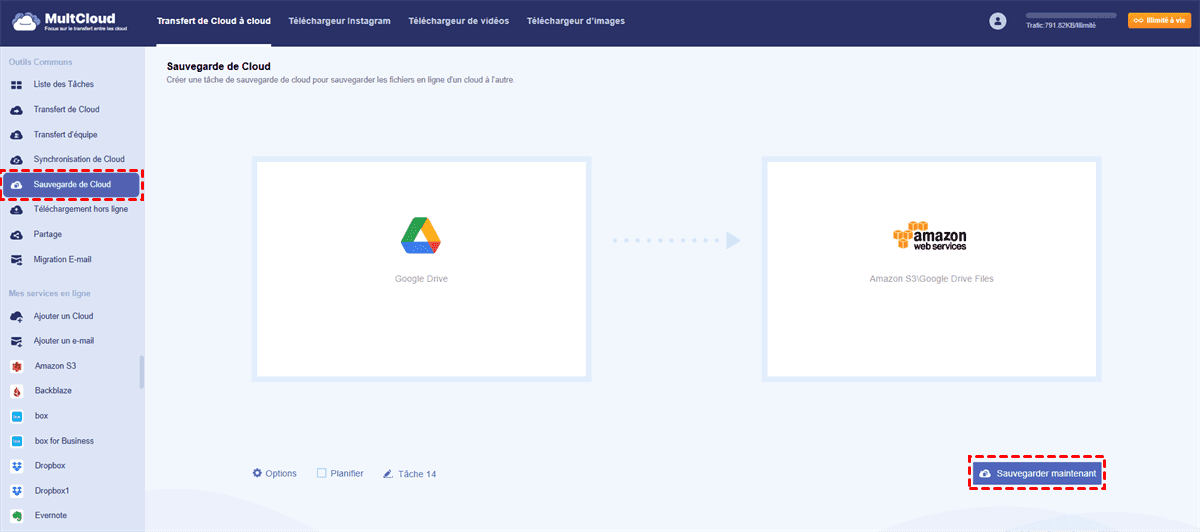The image size is (1200, 532).
Task: Click the Amazon S3 service icon
Action: click(16, 367)
